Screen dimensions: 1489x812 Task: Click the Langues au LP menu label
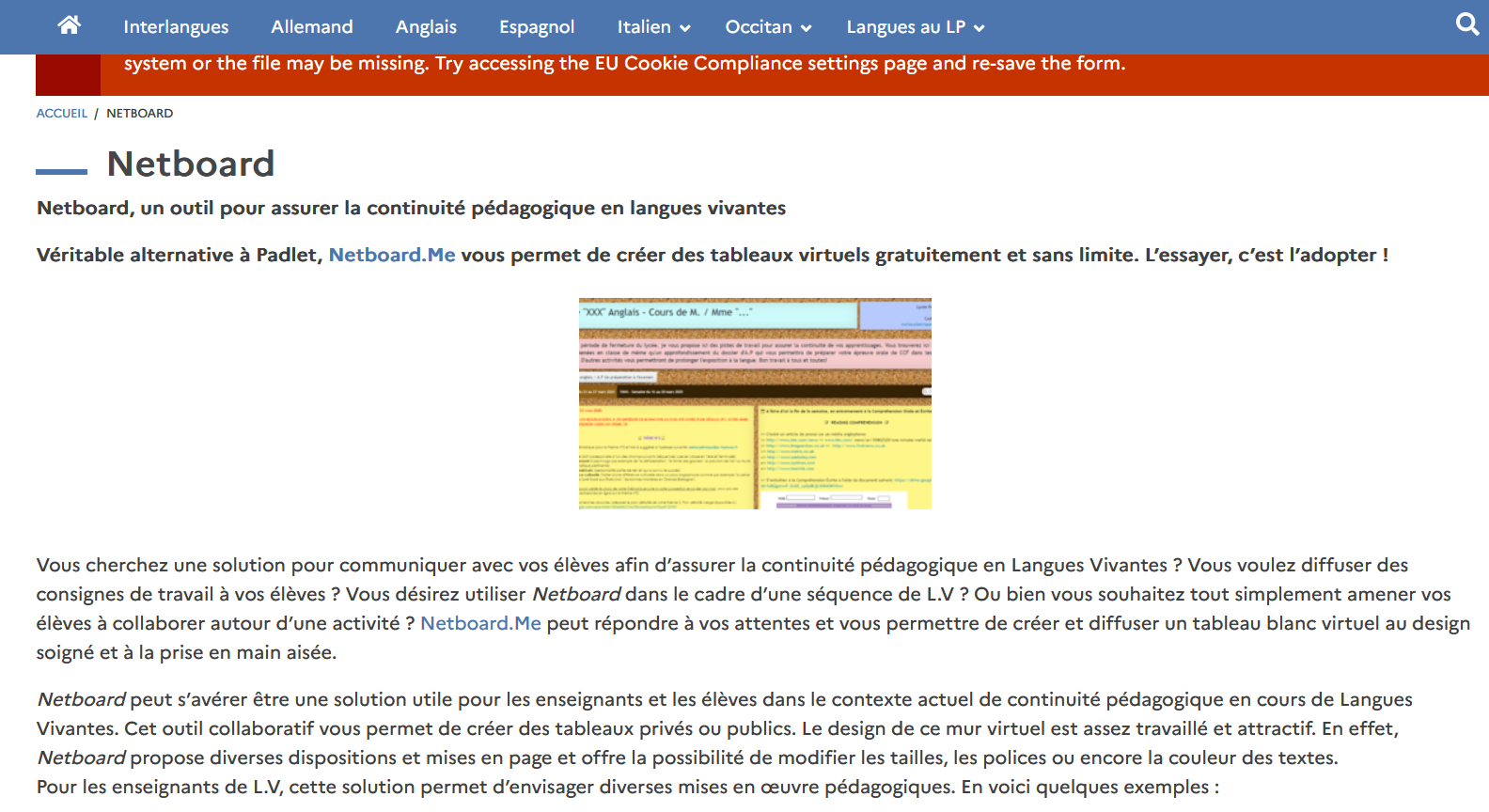coord(905,27)
